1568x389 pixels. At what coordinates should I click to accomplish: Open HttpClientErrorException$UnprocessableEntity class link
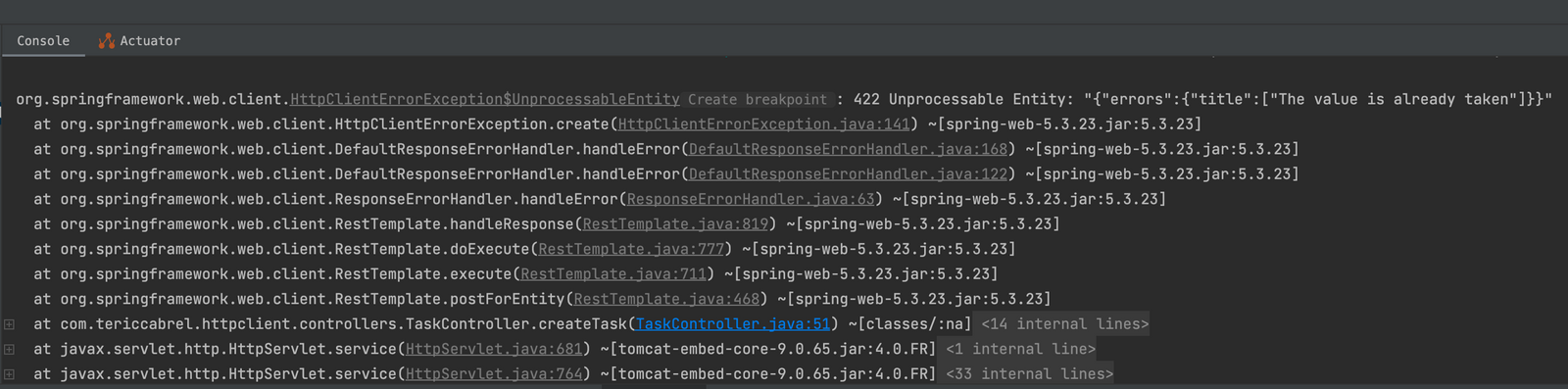coord(485,100)
